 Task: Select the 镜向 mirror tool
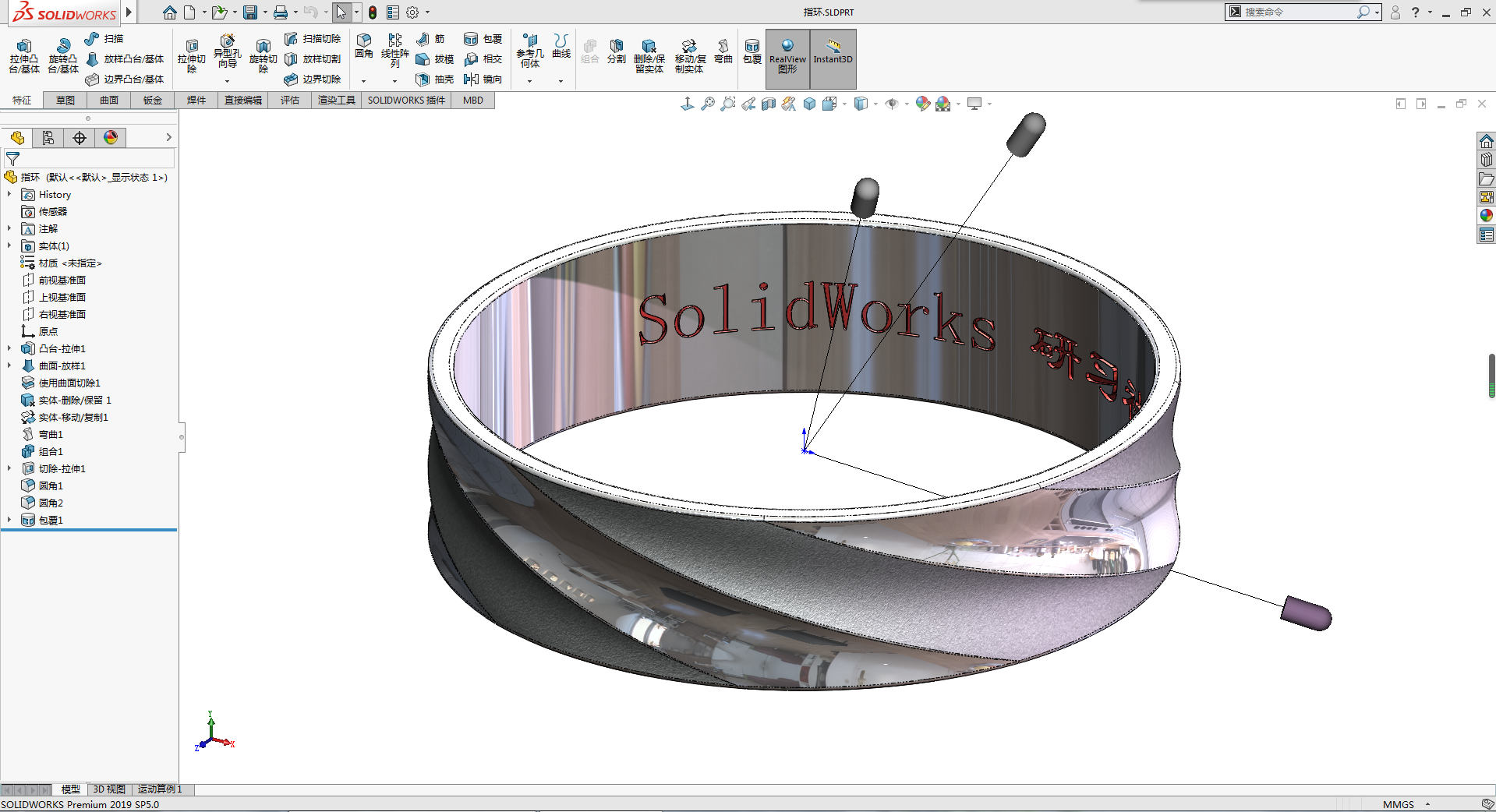[483, 79]
